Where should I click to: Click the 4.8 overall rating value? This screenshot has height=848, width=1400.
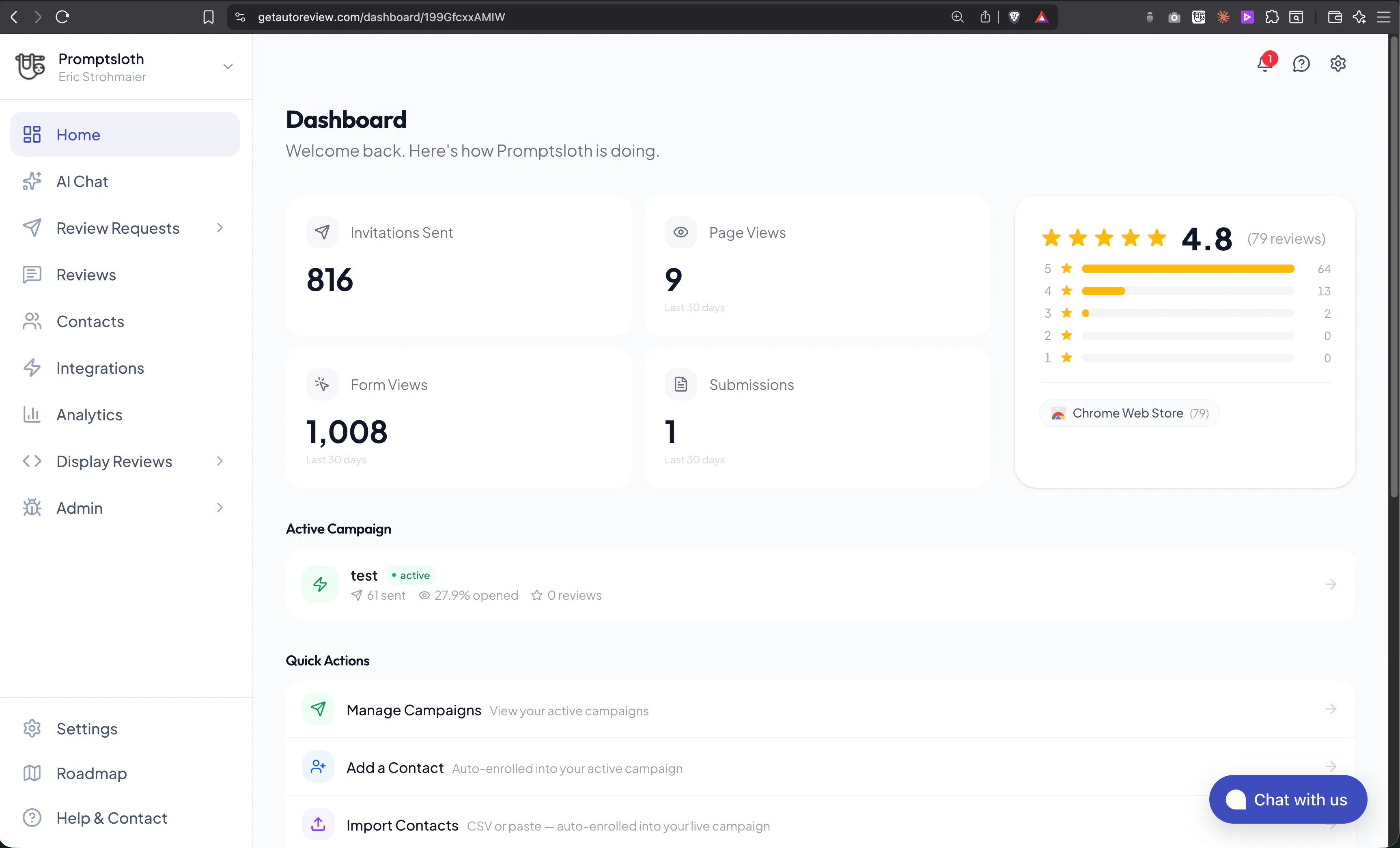(1207, 239)
